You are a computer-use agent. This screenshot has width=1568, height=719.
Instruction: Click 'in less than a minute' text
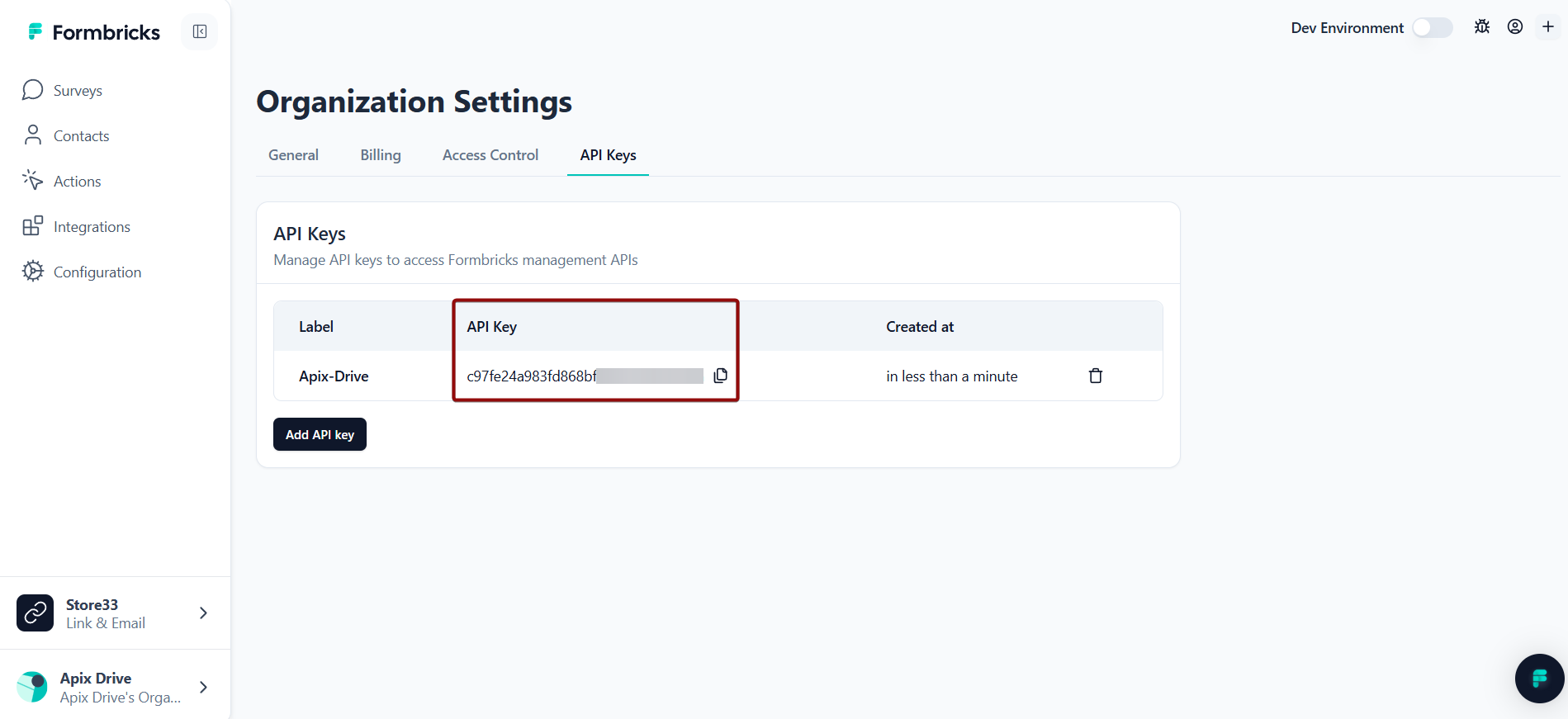[952, 376]
